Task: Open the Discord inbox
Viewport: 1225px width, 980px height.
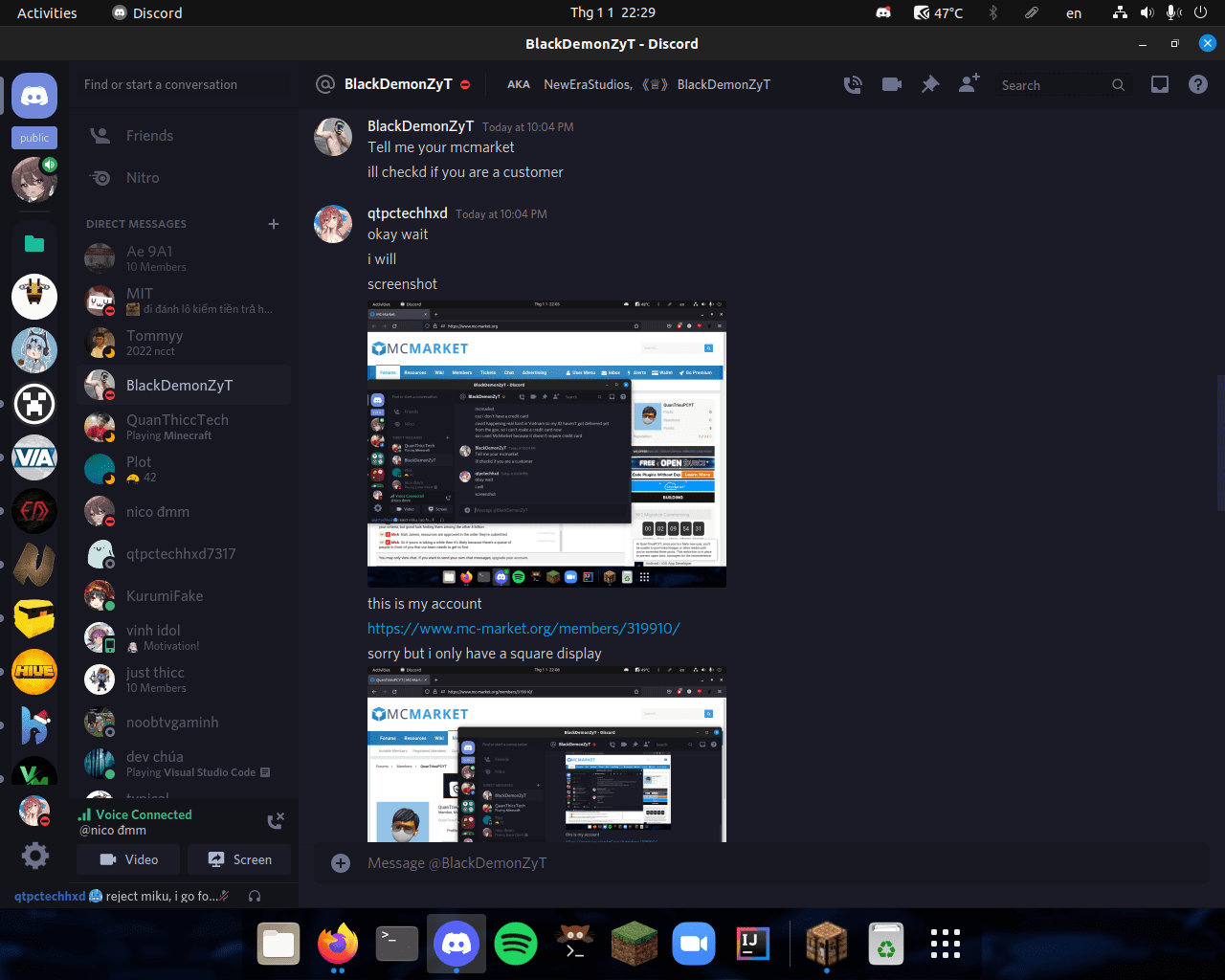Action: (x=1160, y=84)
